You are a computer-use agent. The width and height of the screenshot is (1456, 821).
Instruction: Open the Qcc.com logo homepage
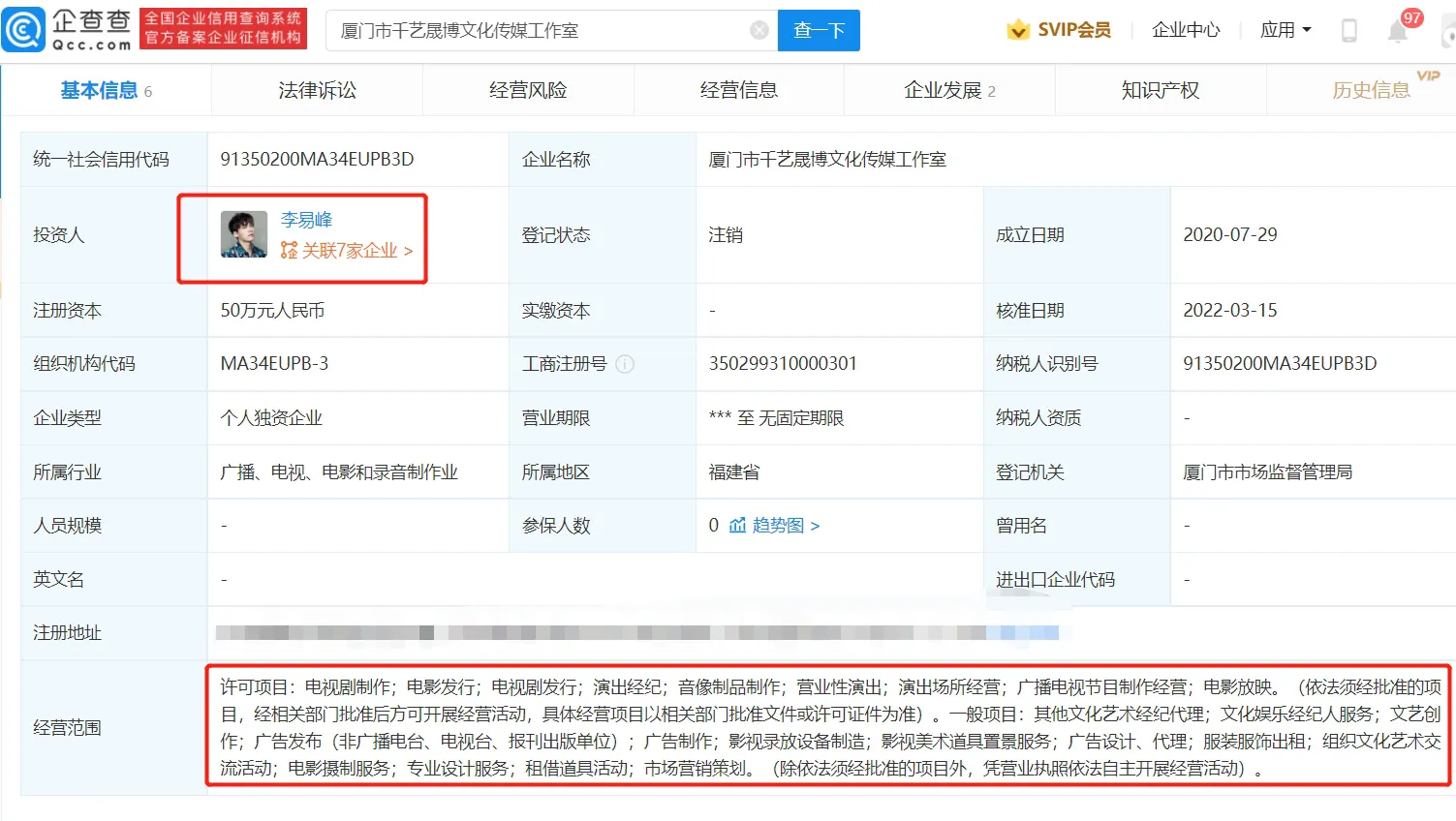click(68, 29)
